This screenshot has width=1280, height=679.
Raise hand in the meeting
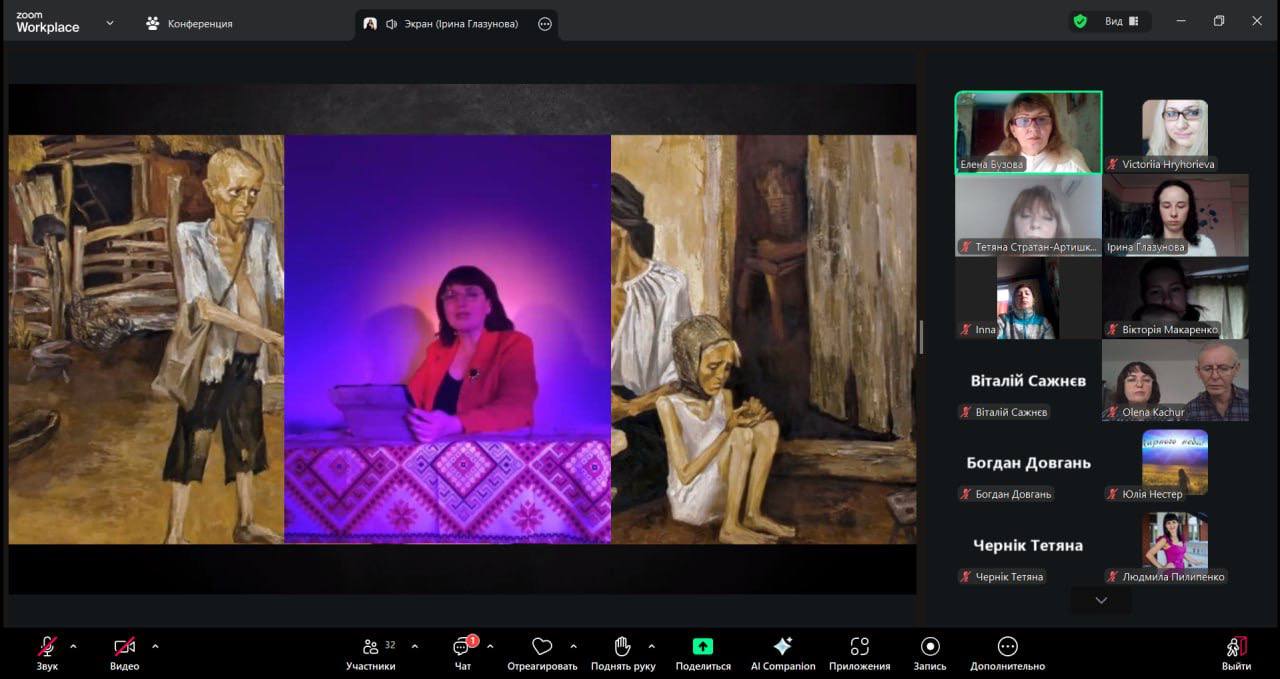tap(623, 647)
